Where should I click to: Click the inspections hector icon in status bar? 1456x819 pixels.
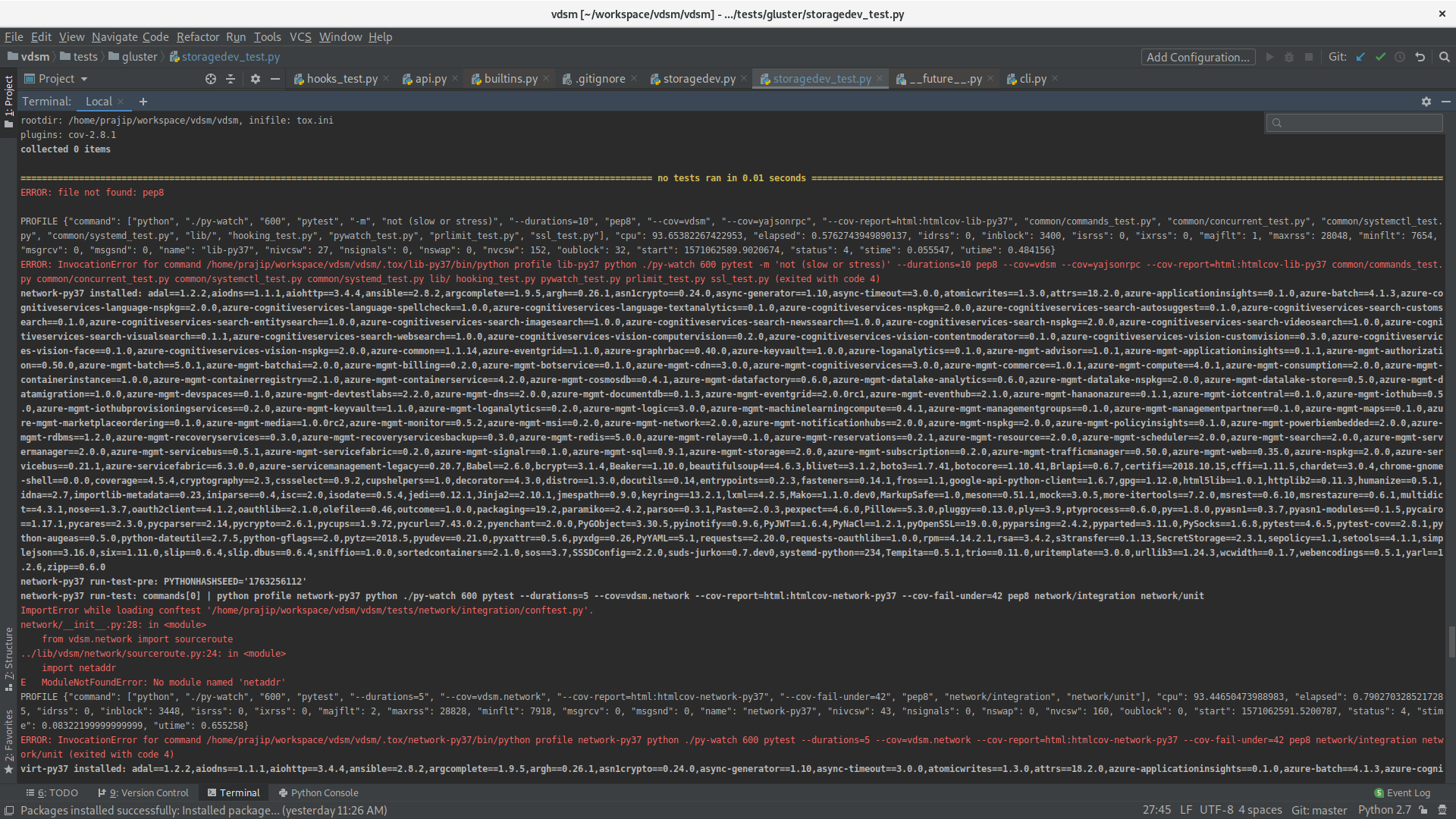[1440, 810]
